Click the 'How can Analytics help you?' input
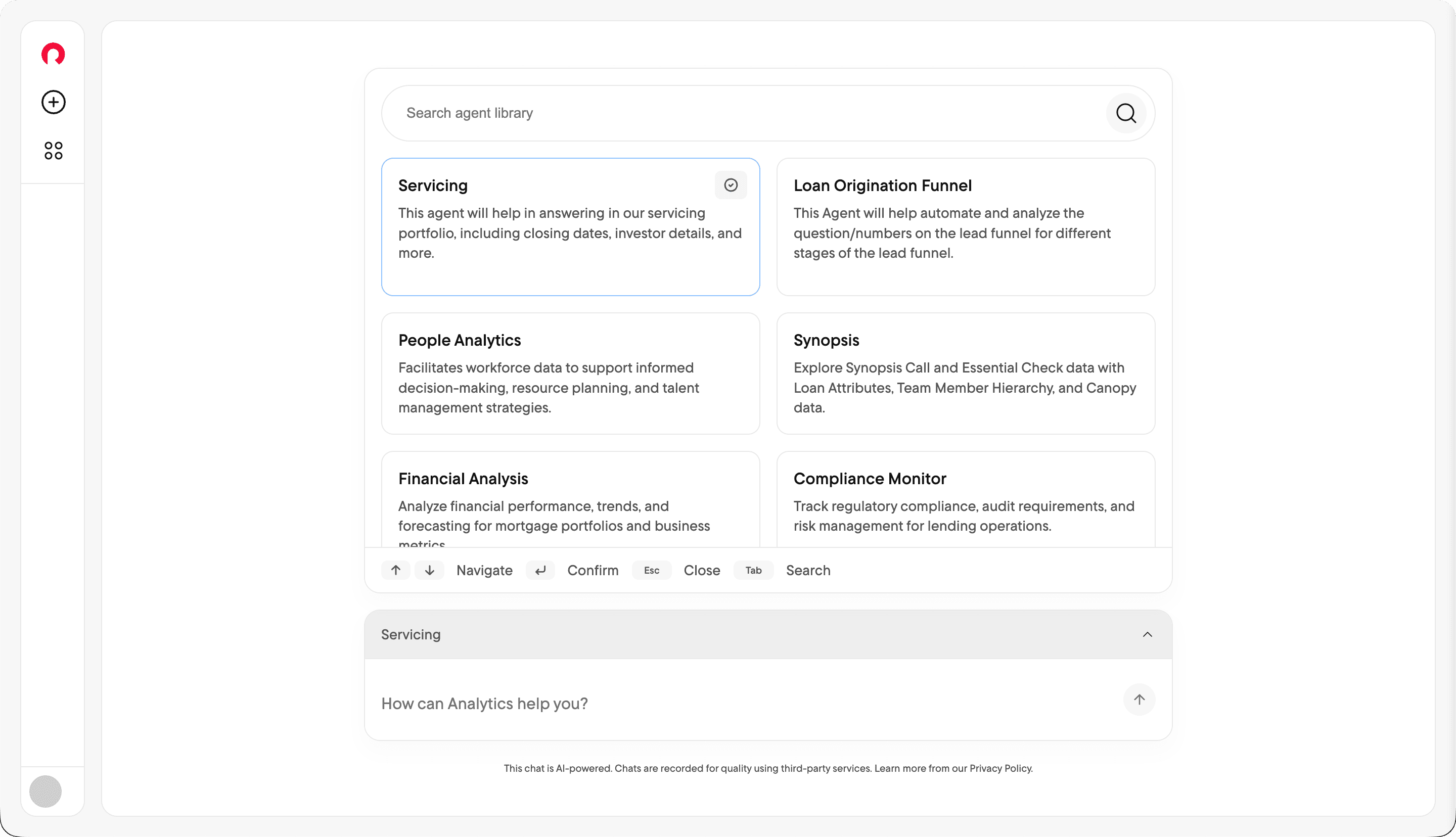 (x=742, y=704)
